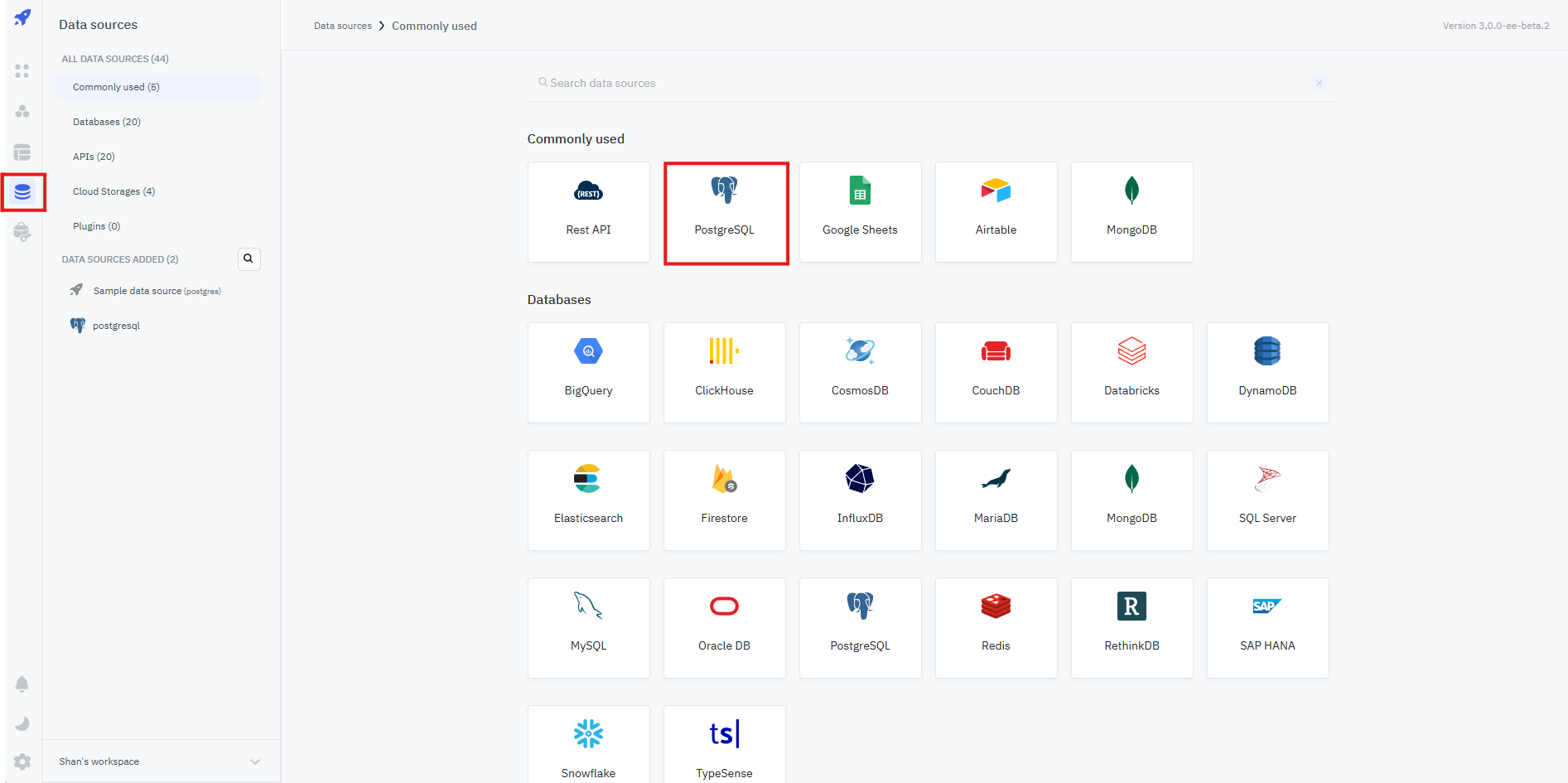Add a DynamoDB data source
The image size is (1568, 783).
1268,373
